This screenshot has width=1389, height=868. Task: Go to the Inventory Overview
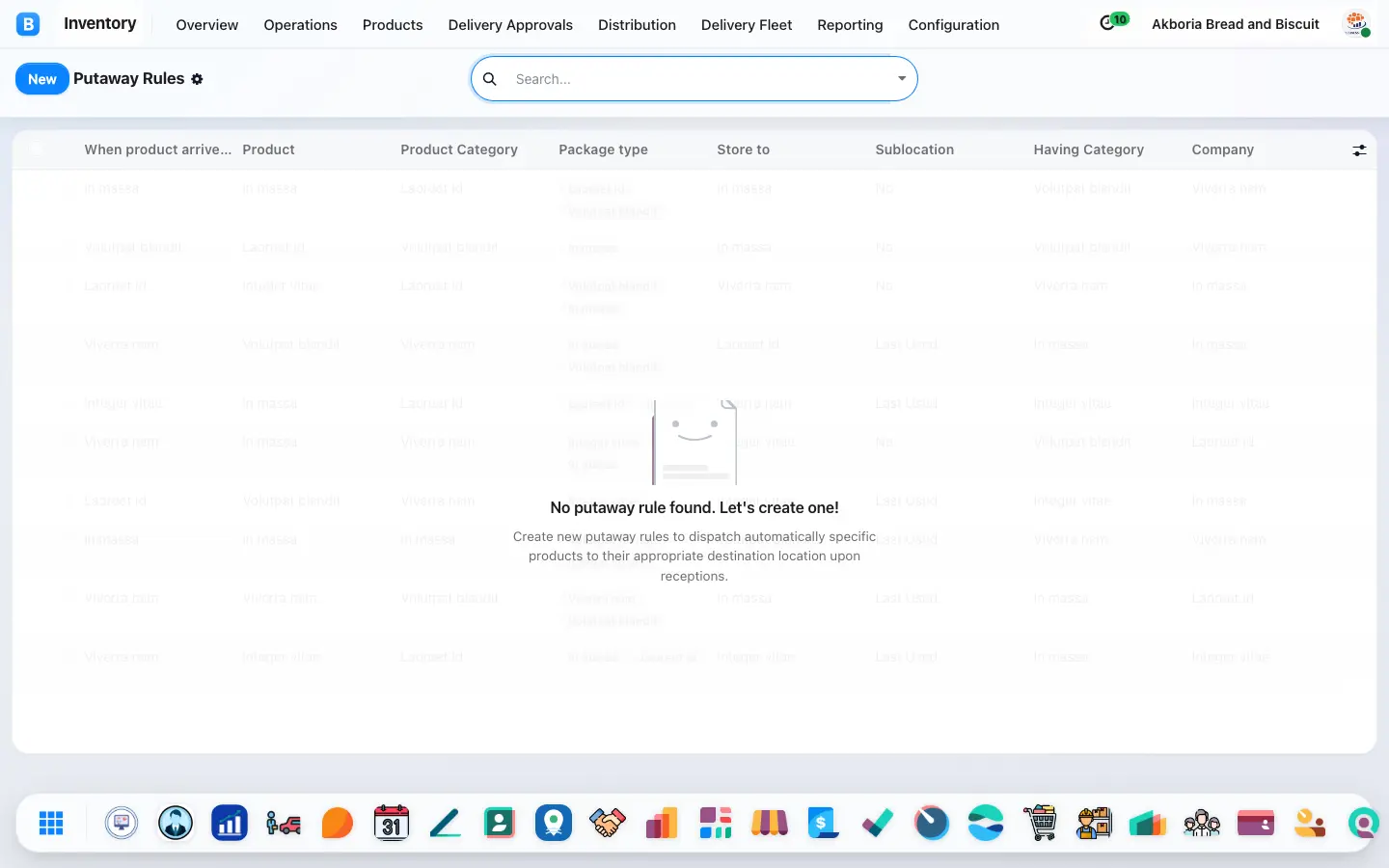coord(207,25)
